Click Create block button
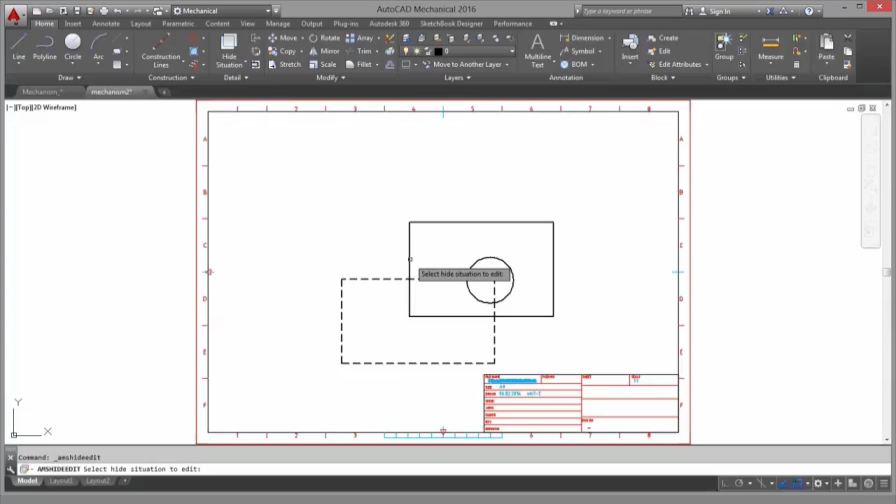The height and width of the screenshot is (504, 896). coord(663,38)
